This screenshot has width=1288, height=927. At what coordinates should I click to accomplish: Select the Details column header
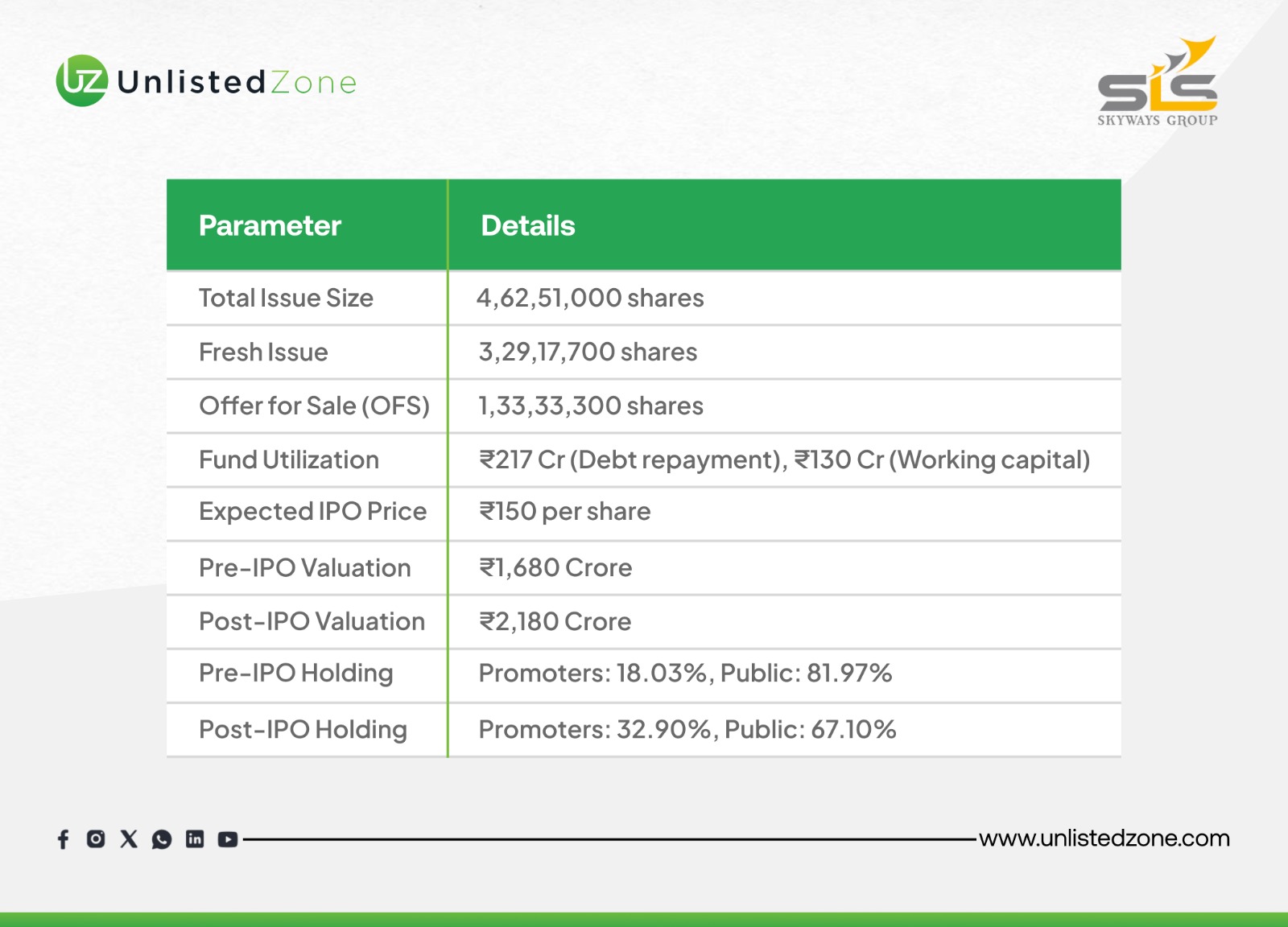coord(528,226)
